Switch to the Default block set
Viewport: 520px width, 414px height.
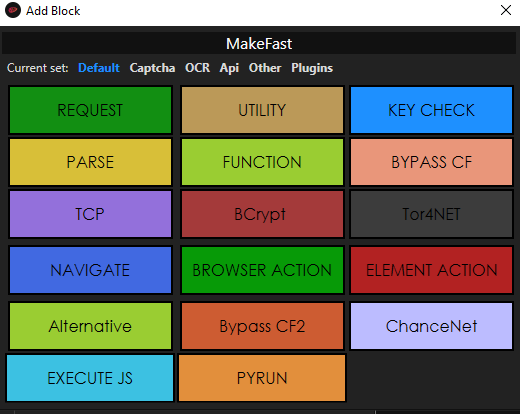(x=99, y=68)
